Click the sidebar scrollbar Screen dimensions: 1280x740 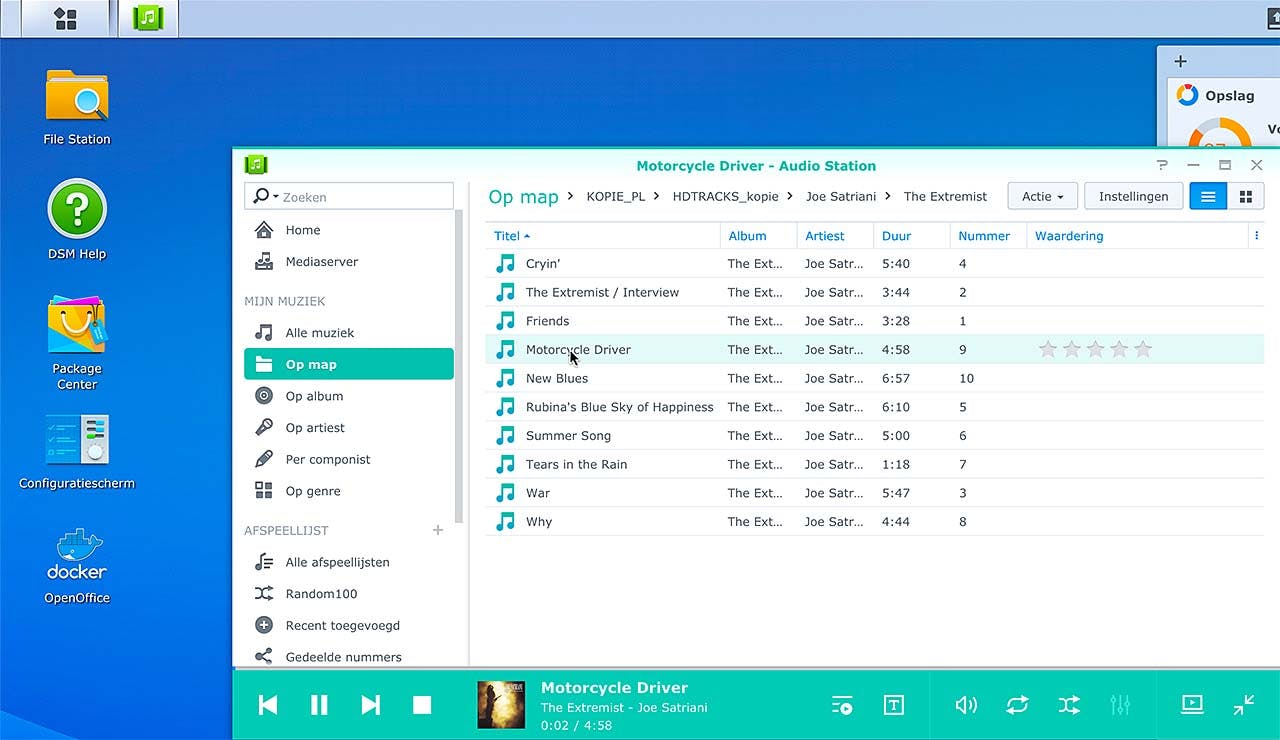click(x=459, y=366)
